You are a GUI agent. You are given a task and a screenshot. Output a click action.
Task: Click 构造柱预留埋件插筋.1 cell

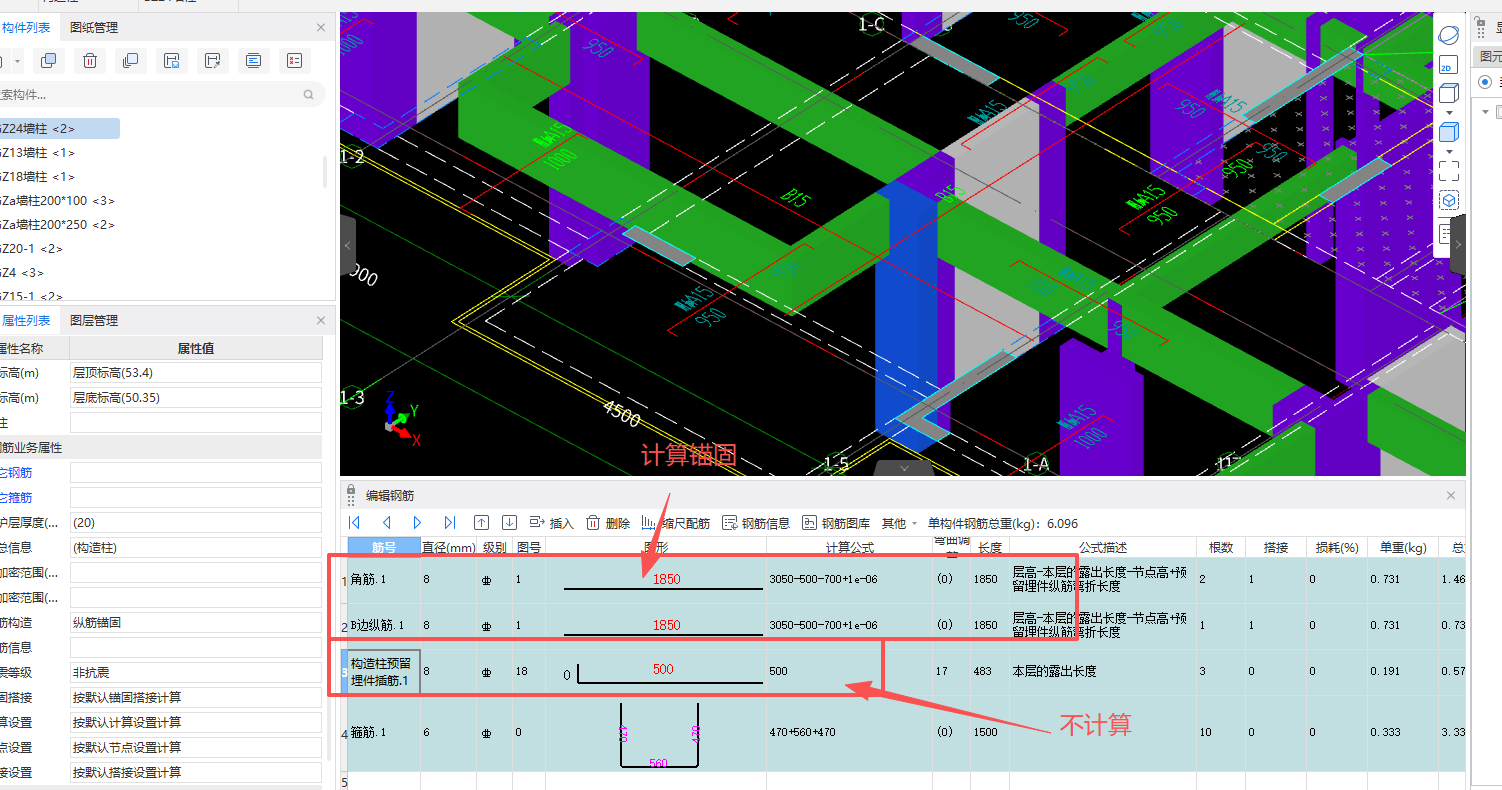(384, 672)
